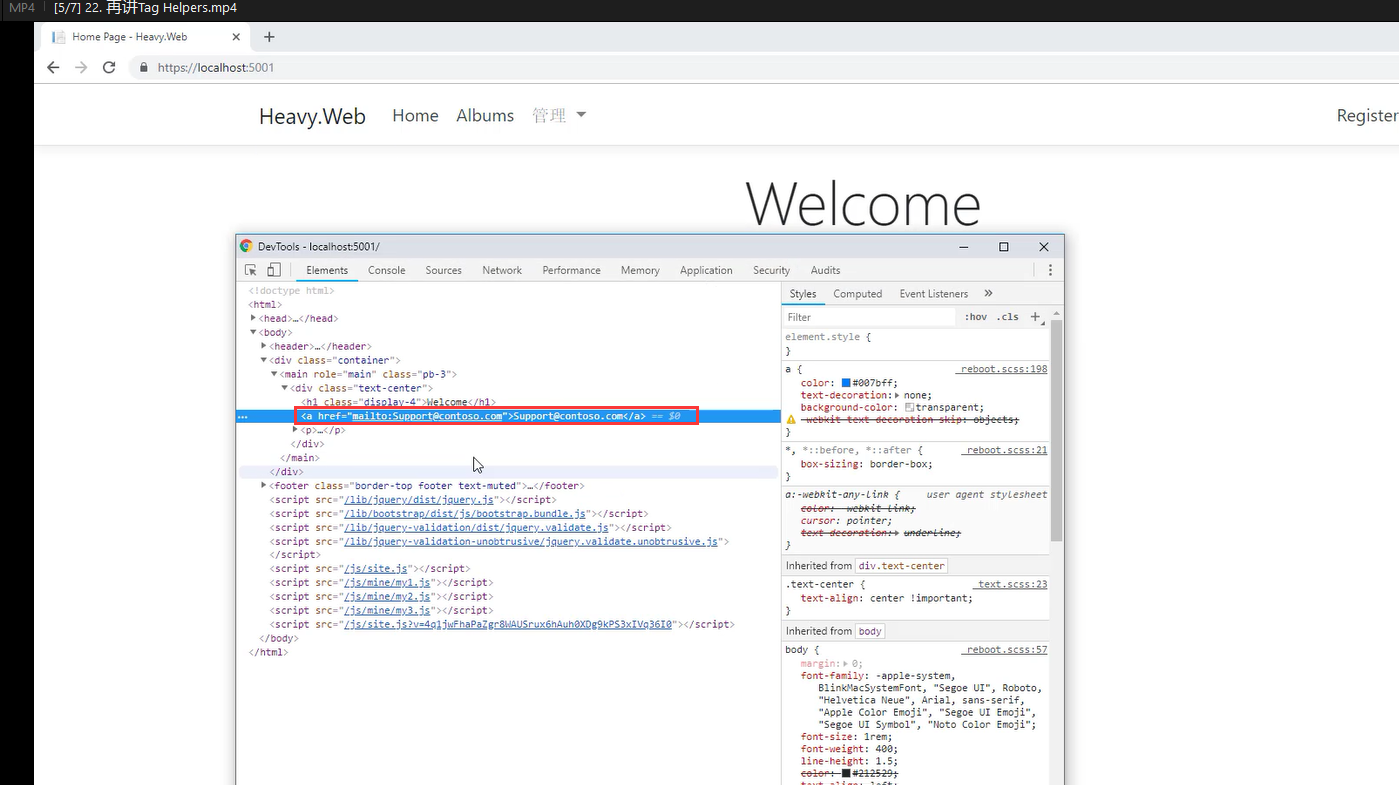Reload the localhost page
This screenshot has width=1399, height=785.
point(109,67)
